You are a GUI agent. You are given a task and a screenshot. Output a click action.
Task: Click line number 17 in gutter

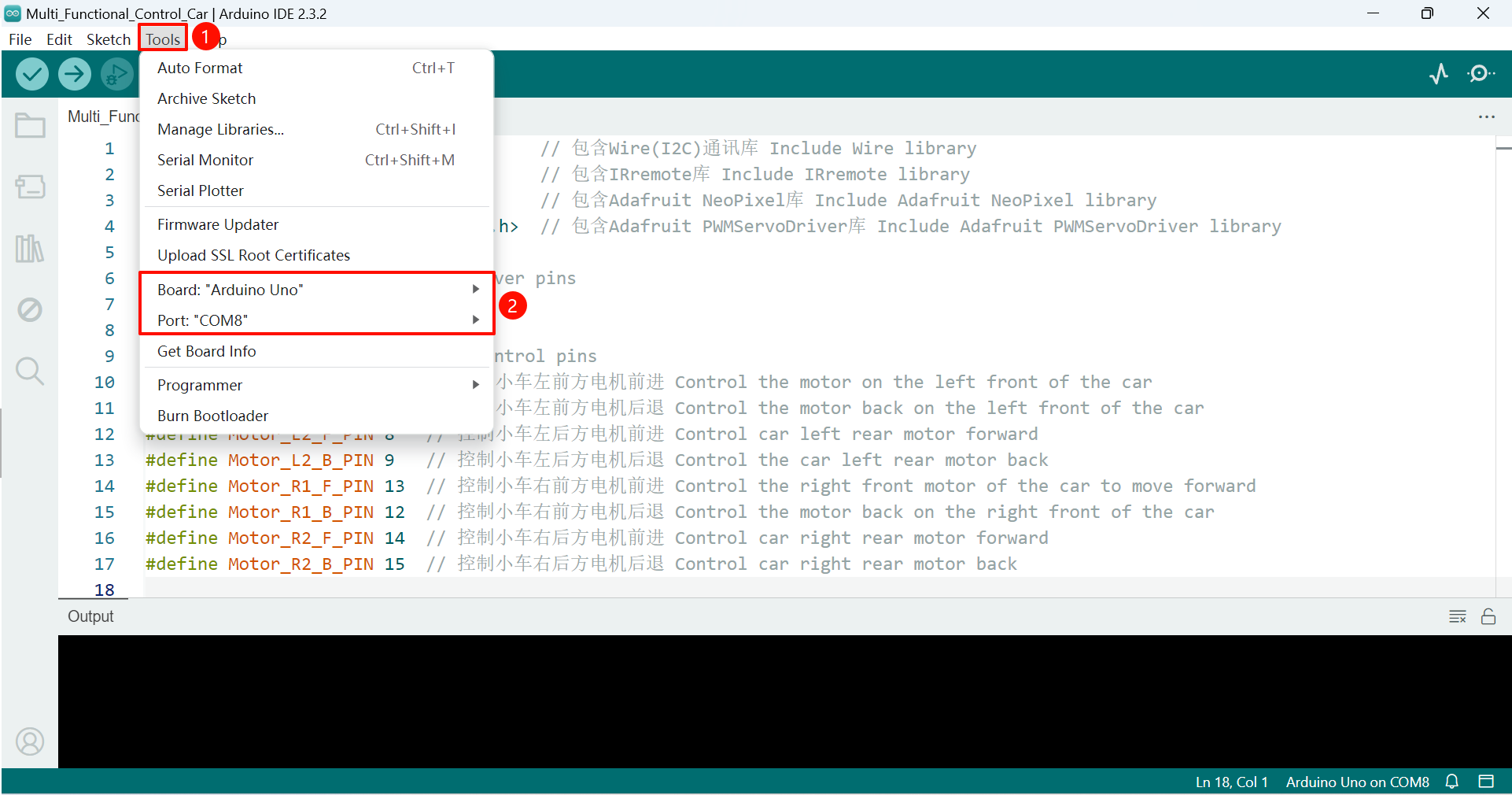(105, 564)
